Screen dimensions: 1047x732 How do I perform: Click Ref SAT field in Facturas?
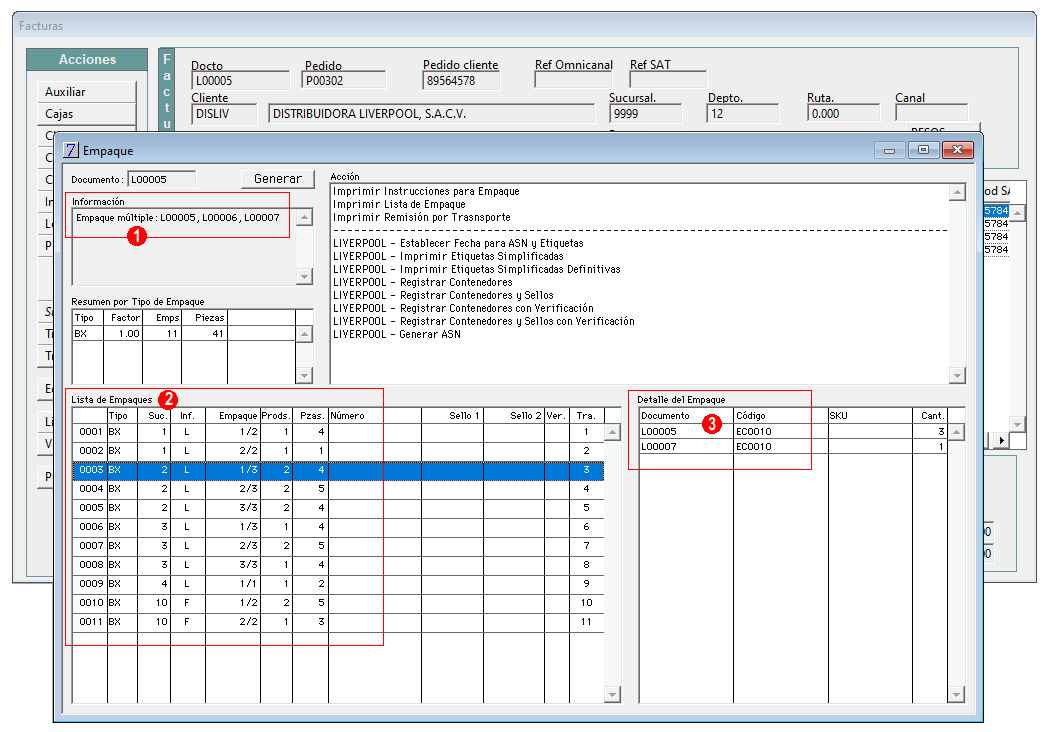point(668,79)
